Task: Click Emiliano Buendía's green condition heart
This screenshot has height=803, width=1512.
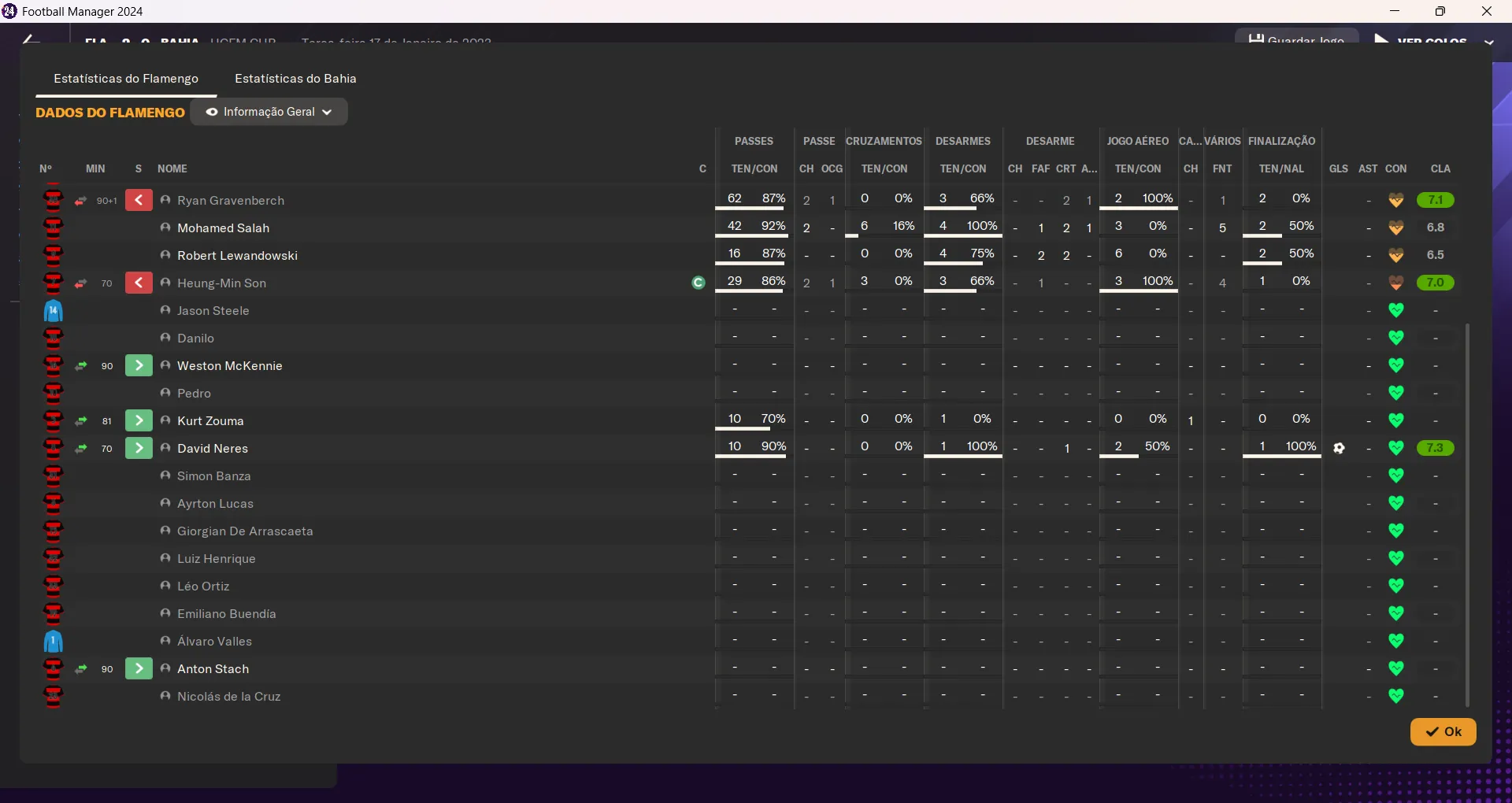Action: click(x=1396, y=613)
